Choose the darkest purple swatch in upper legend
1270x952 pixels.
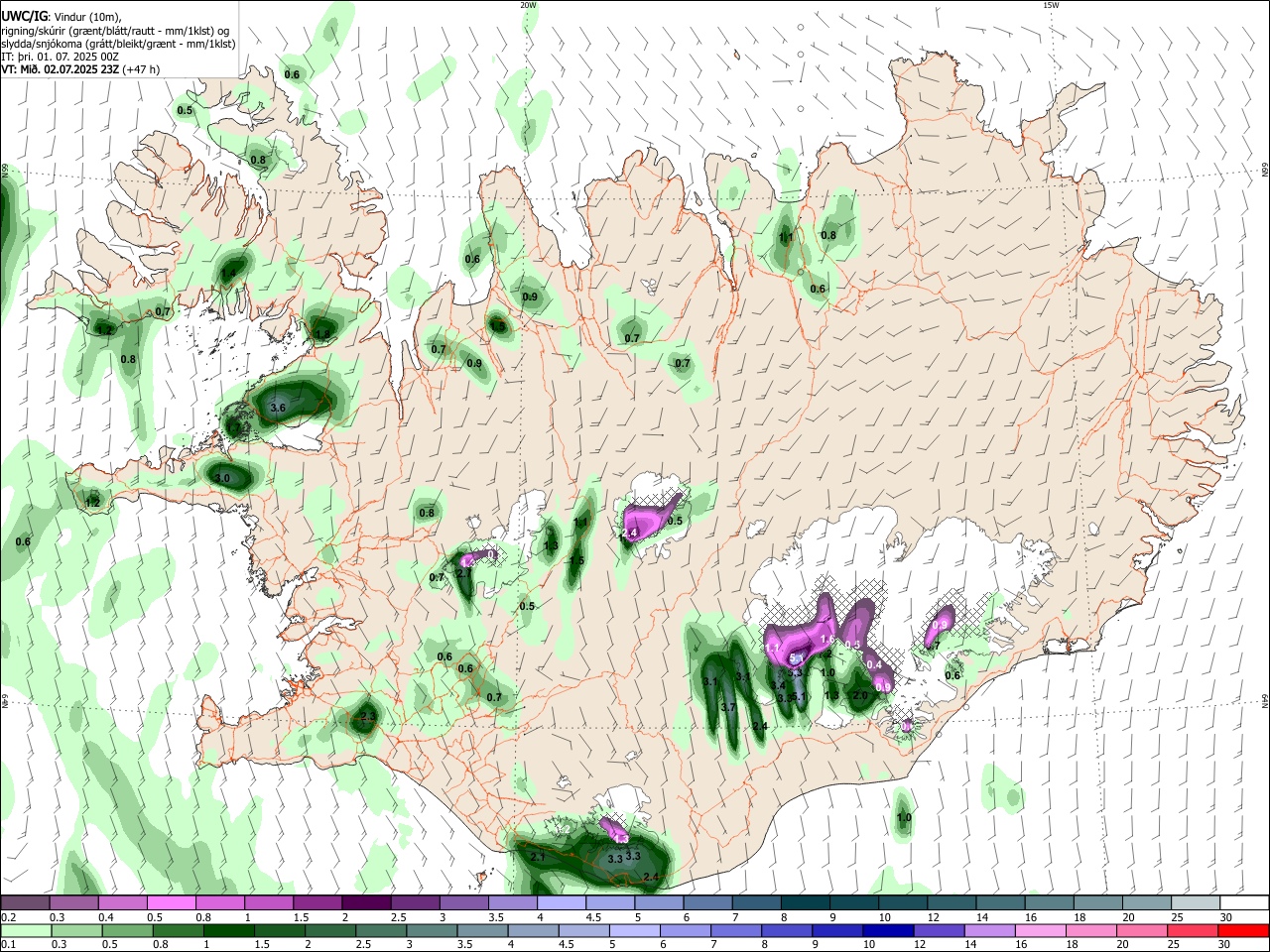coord(366,903)
